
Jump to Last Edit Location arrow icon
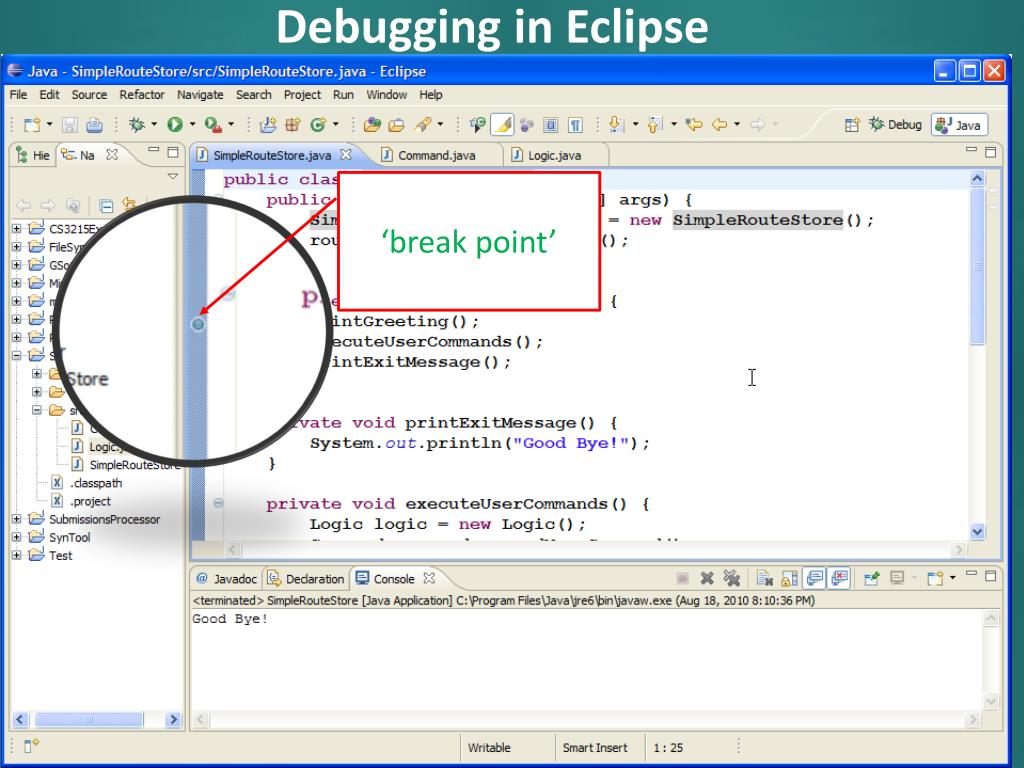click(694, 124)
